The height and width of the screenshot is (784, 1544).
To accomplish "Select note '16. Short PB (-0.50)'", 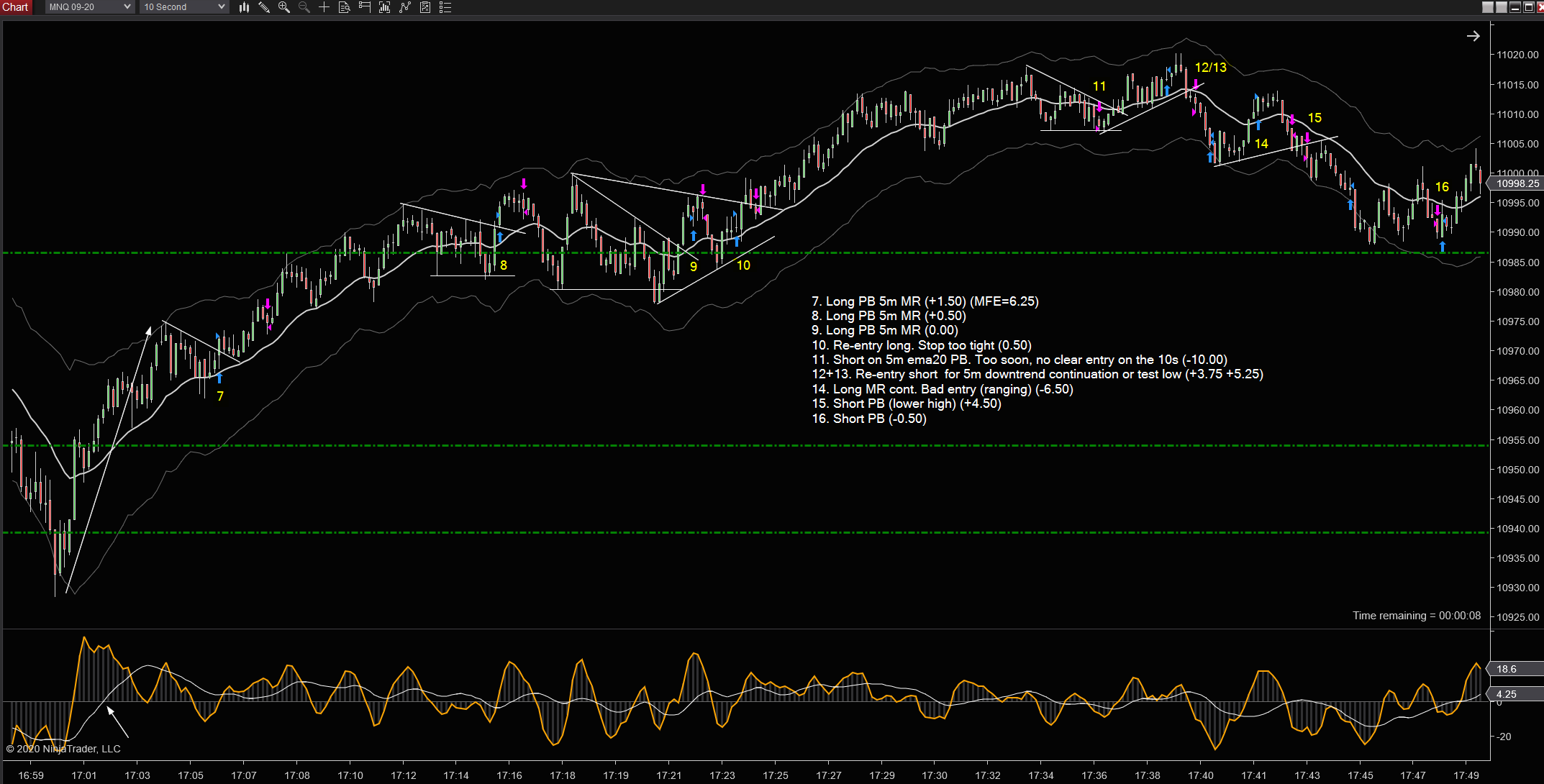I will (869, 419).
